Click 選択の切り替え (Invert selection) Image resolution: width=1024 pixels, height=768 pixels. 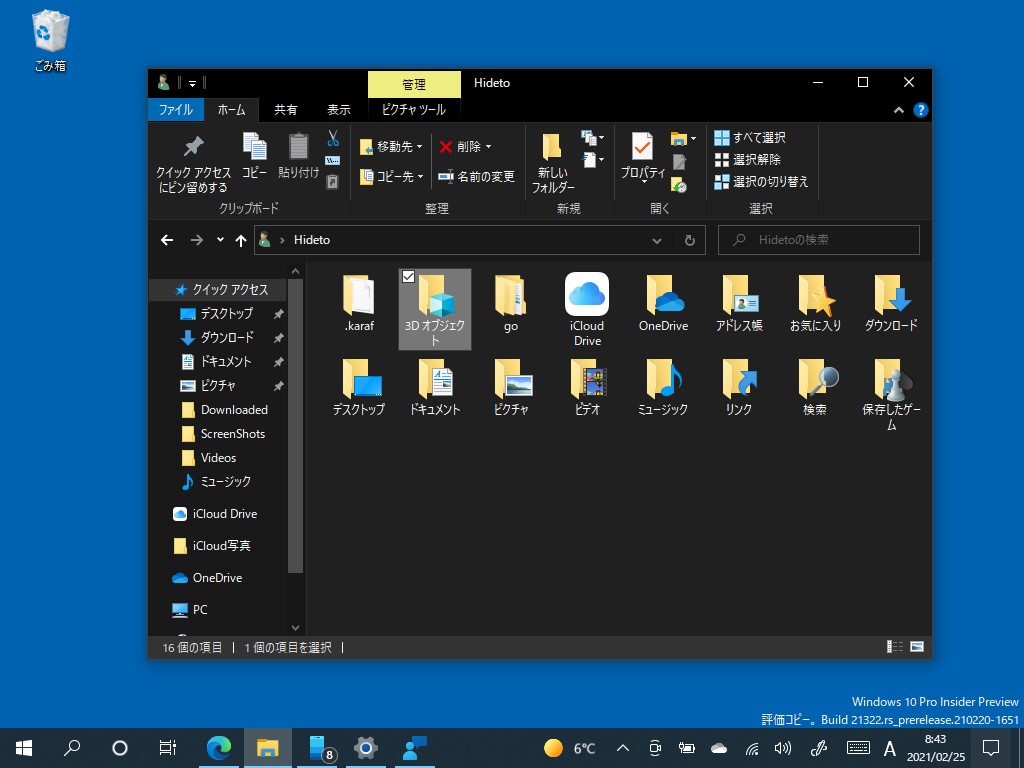point(761,182)
